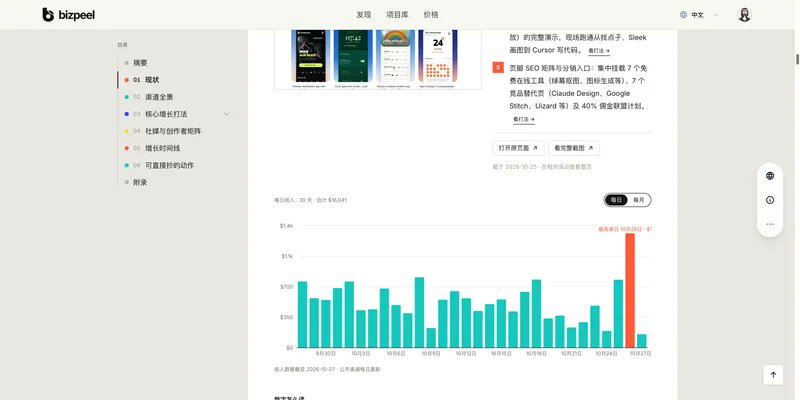Follow 看打法 link after 佣金联盟计划
Image resolution: width=800 pixels, height=400 pixels.
tap(524, 119)
